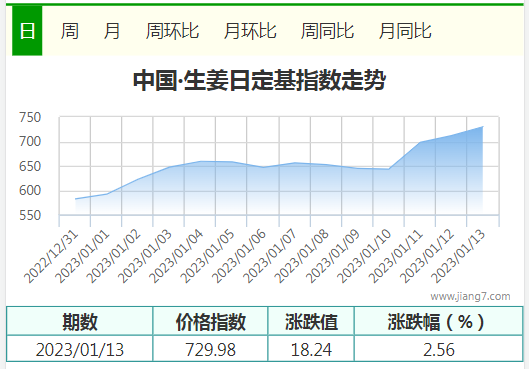Open the 月同比 tab
The width and height of the screenshot is (529, 369).
(x=405, y=31)
